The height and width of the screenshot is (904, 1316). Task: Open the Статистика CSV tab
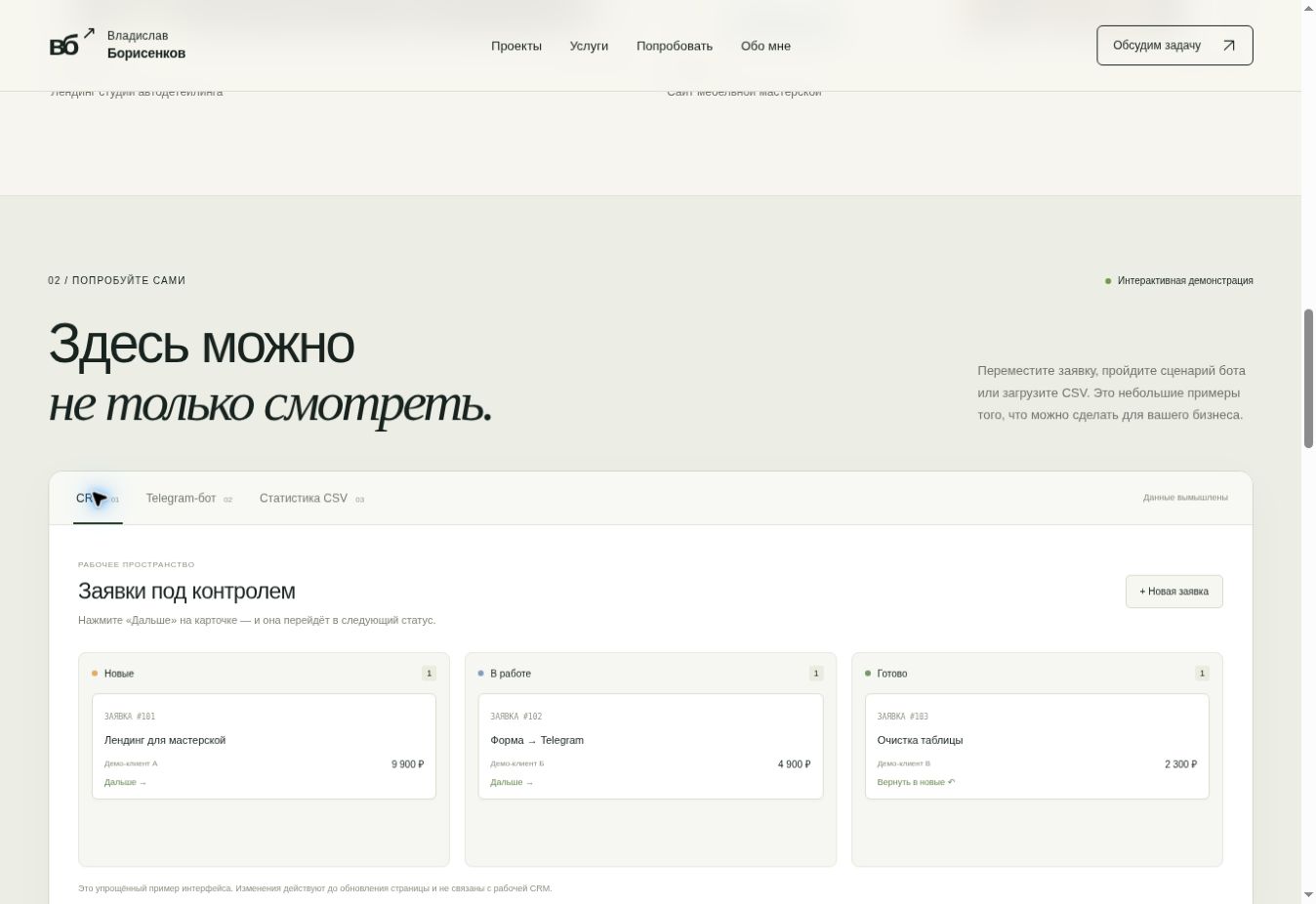311,498
